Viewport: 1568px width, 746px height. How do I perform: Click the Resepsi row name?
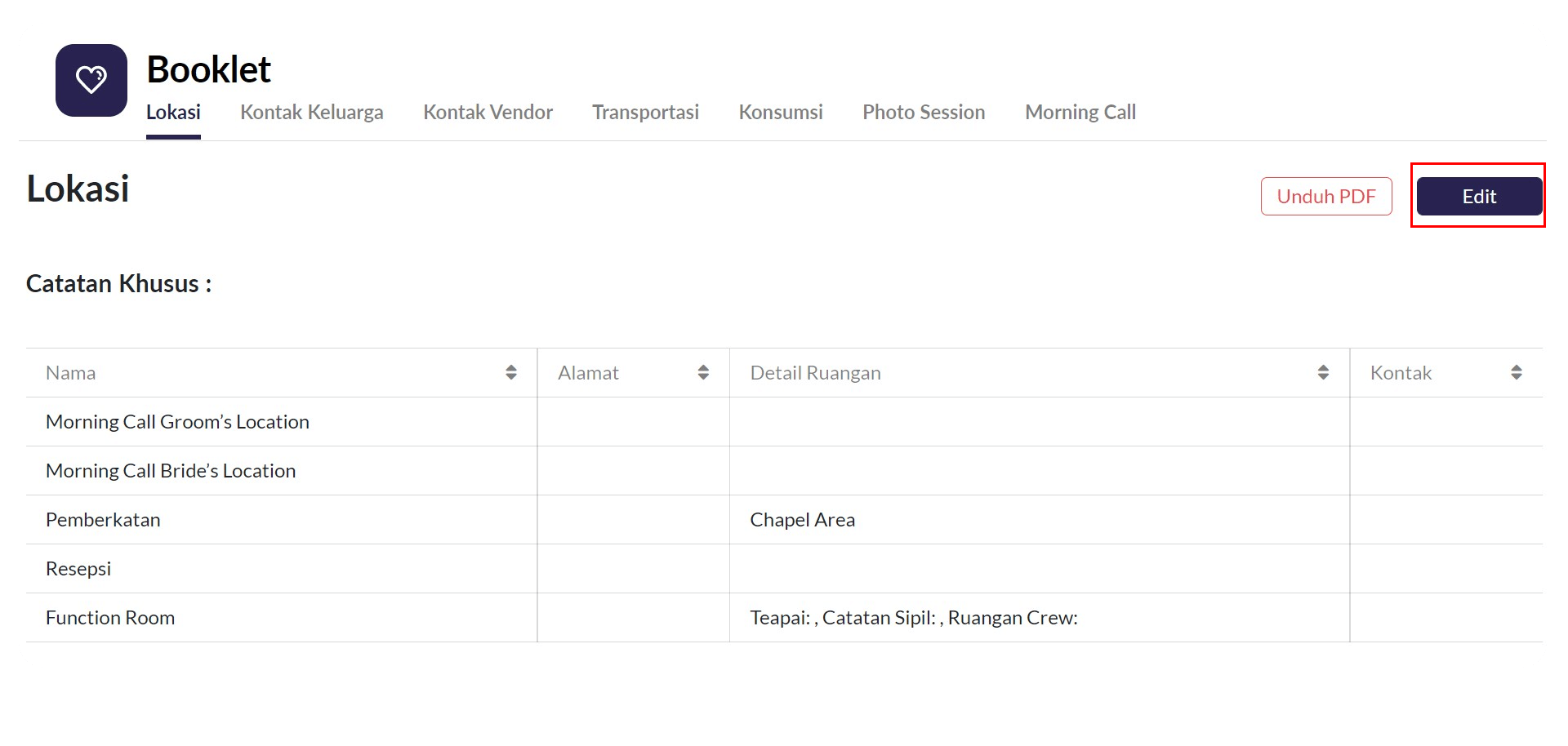coord(78,569)
